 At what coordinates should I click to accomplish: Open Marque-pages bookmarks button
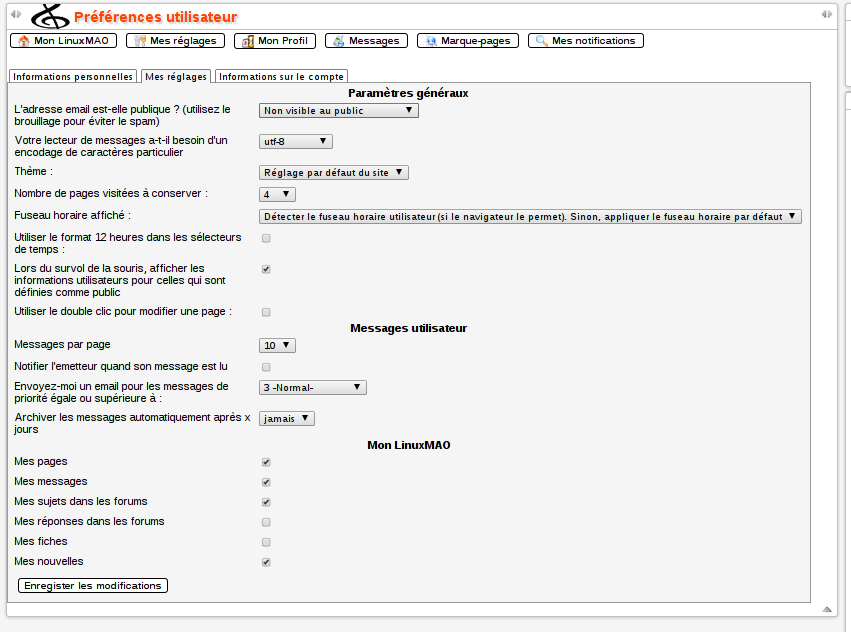pyautogui.click(x=468, y=41)
